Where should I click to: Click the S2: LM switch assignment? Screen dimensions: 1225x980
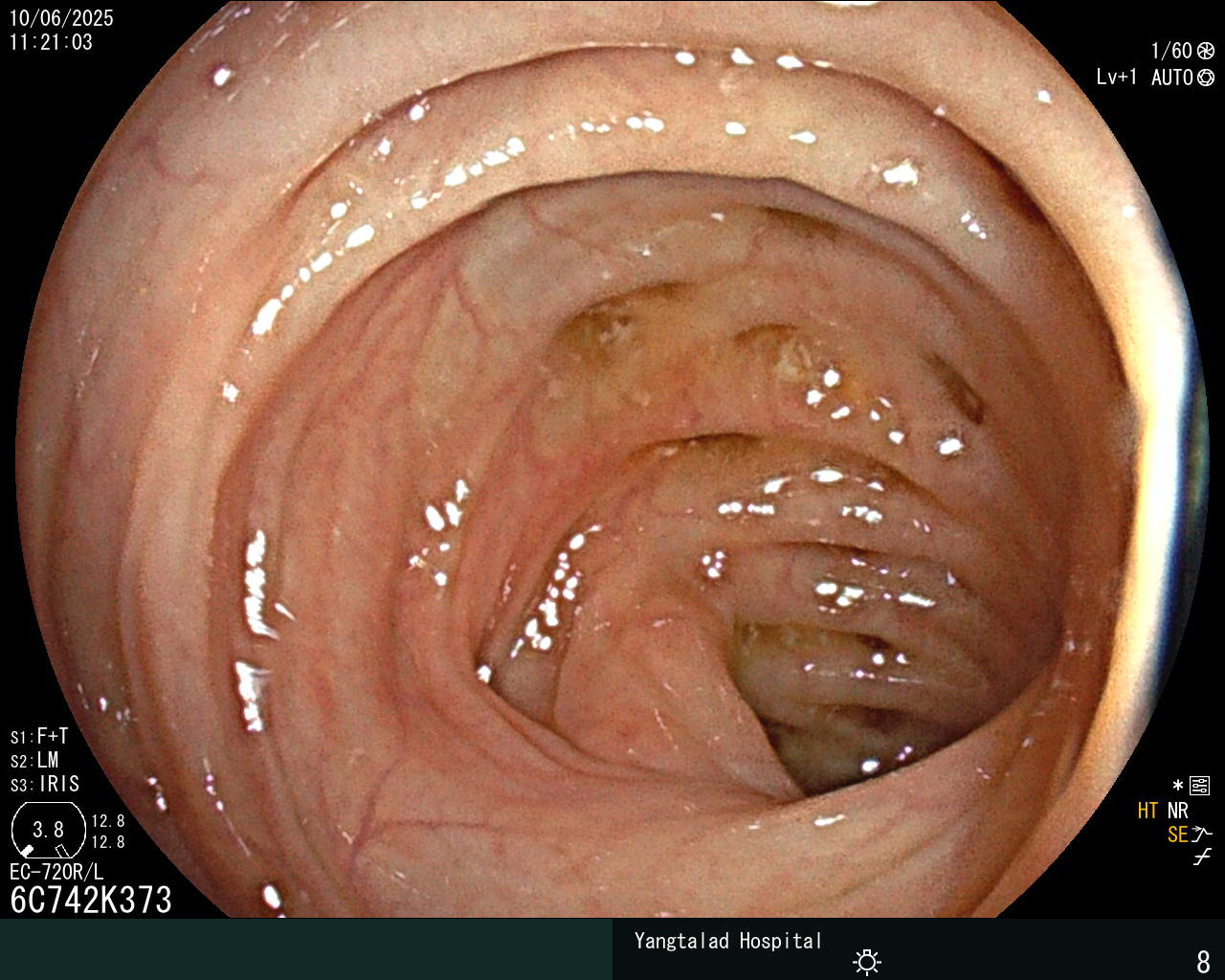pos(34,761)
